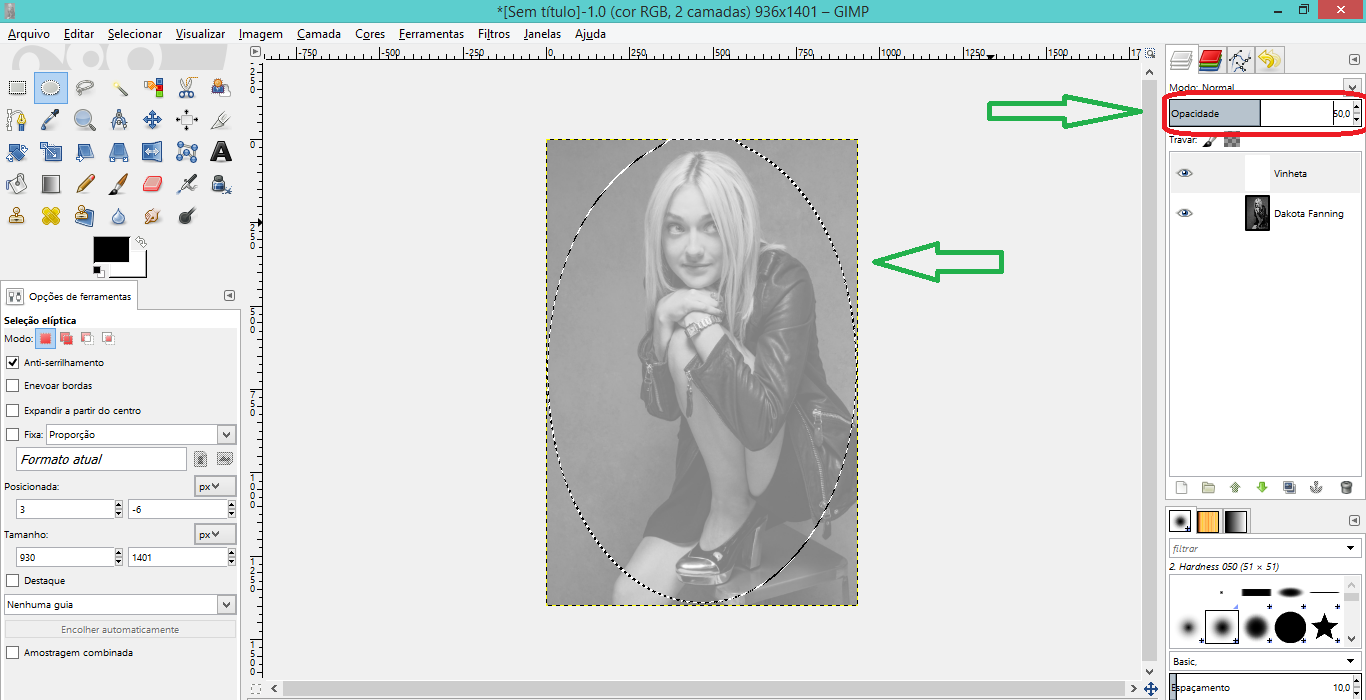Uncheck the Anti-serrilhamento checkbox
This screenshot has width=1366, height=700.
(13, 363)
